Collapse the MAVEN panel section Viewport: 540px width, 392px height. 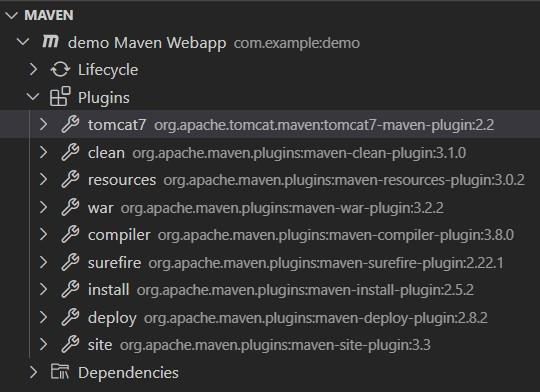[11, 15]
